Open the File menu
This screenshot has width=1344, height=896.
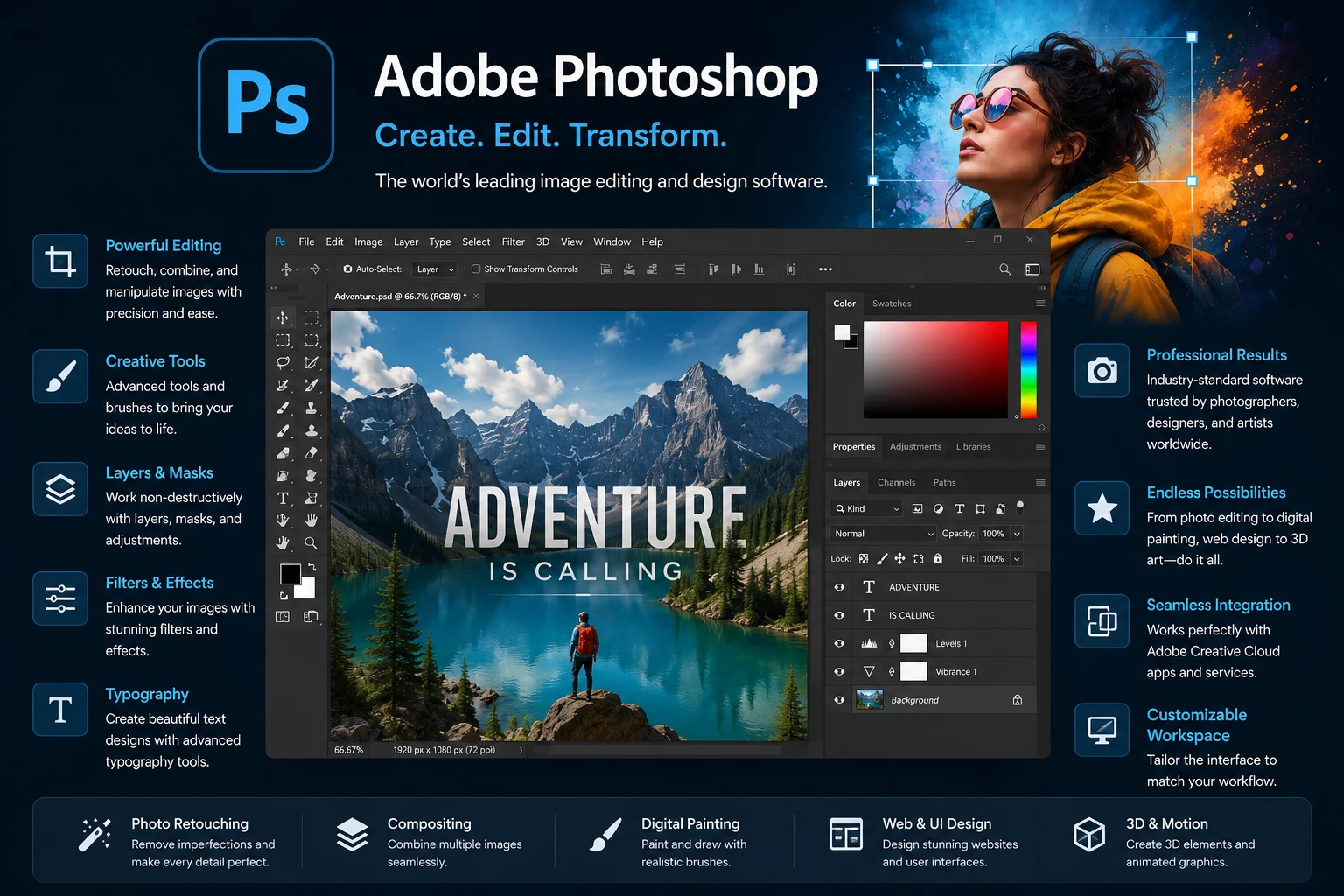point(306,241)
